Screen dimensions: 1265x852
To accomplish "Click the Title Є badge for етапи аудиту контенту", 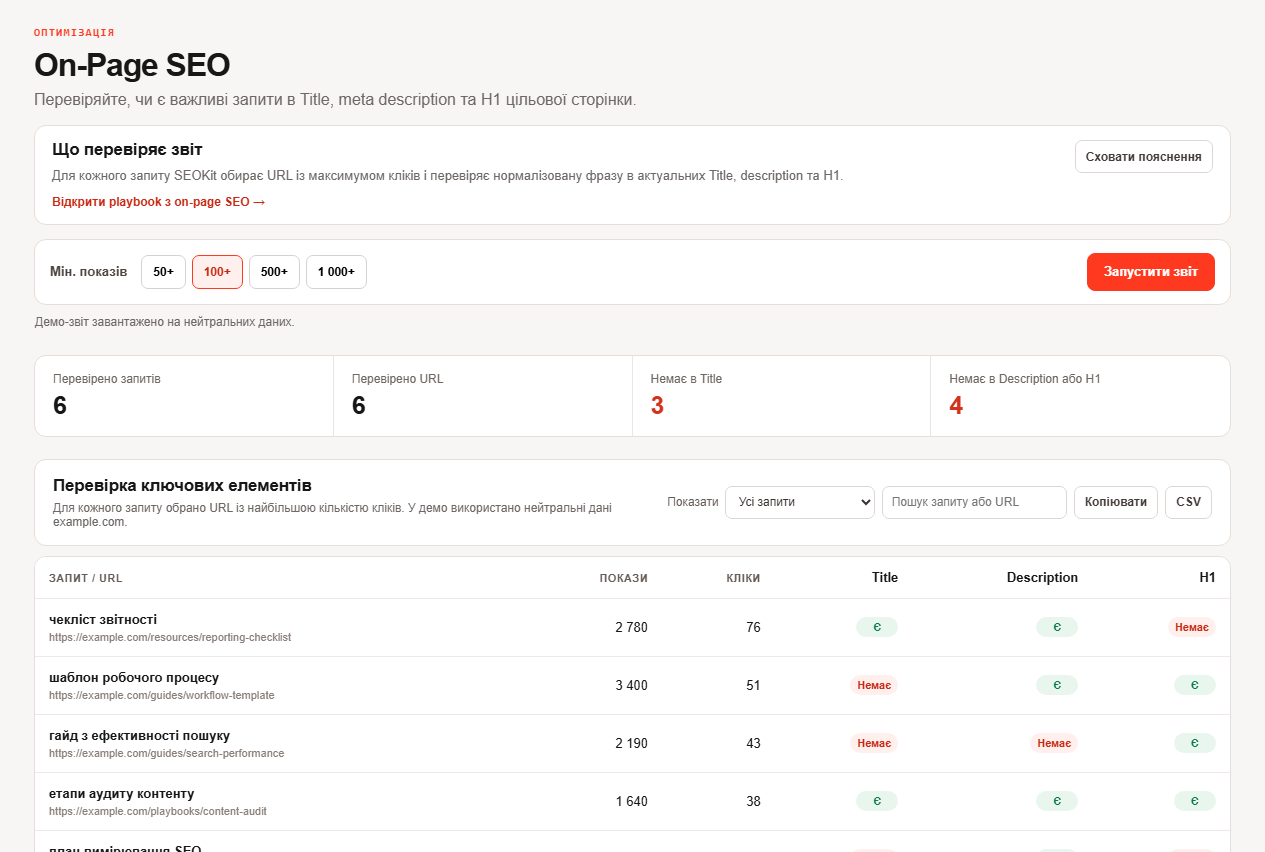I will 877,801.
